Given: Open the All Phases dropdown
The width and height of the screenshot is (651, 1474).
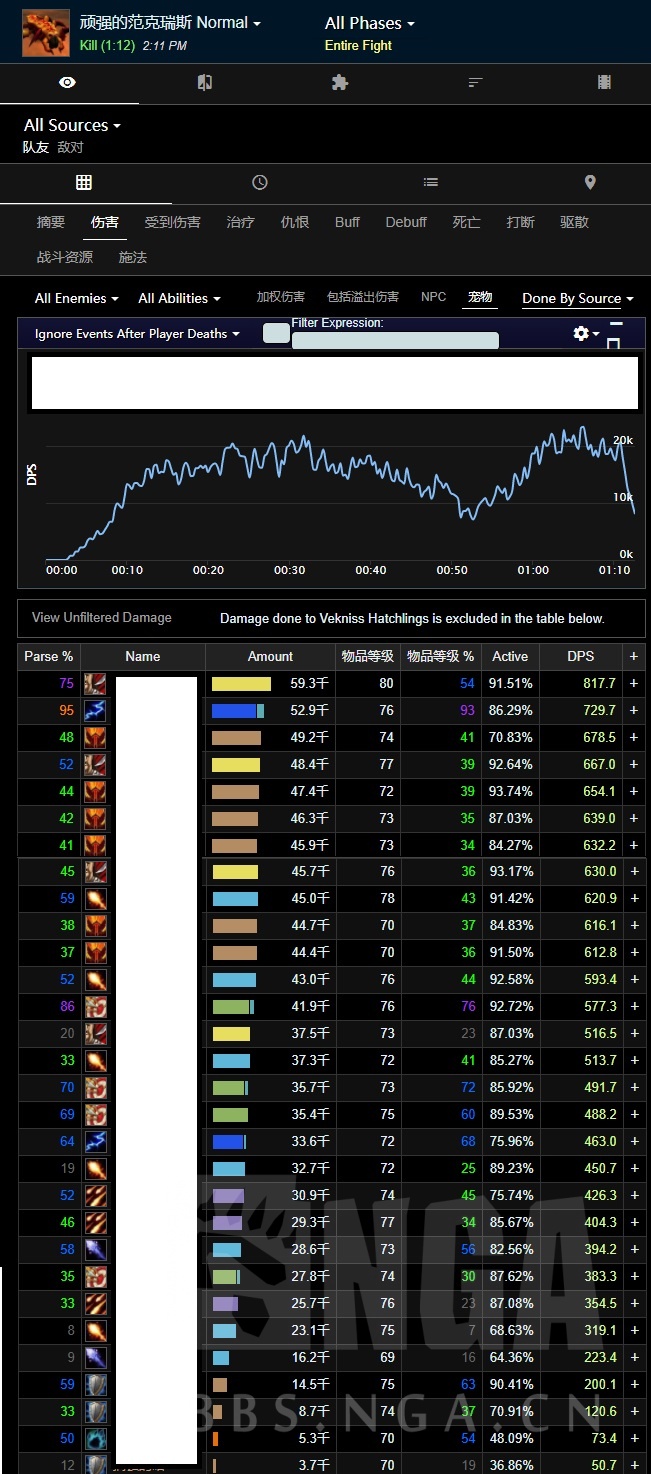Looking at the screenshot, I should (x=369, y=23).
